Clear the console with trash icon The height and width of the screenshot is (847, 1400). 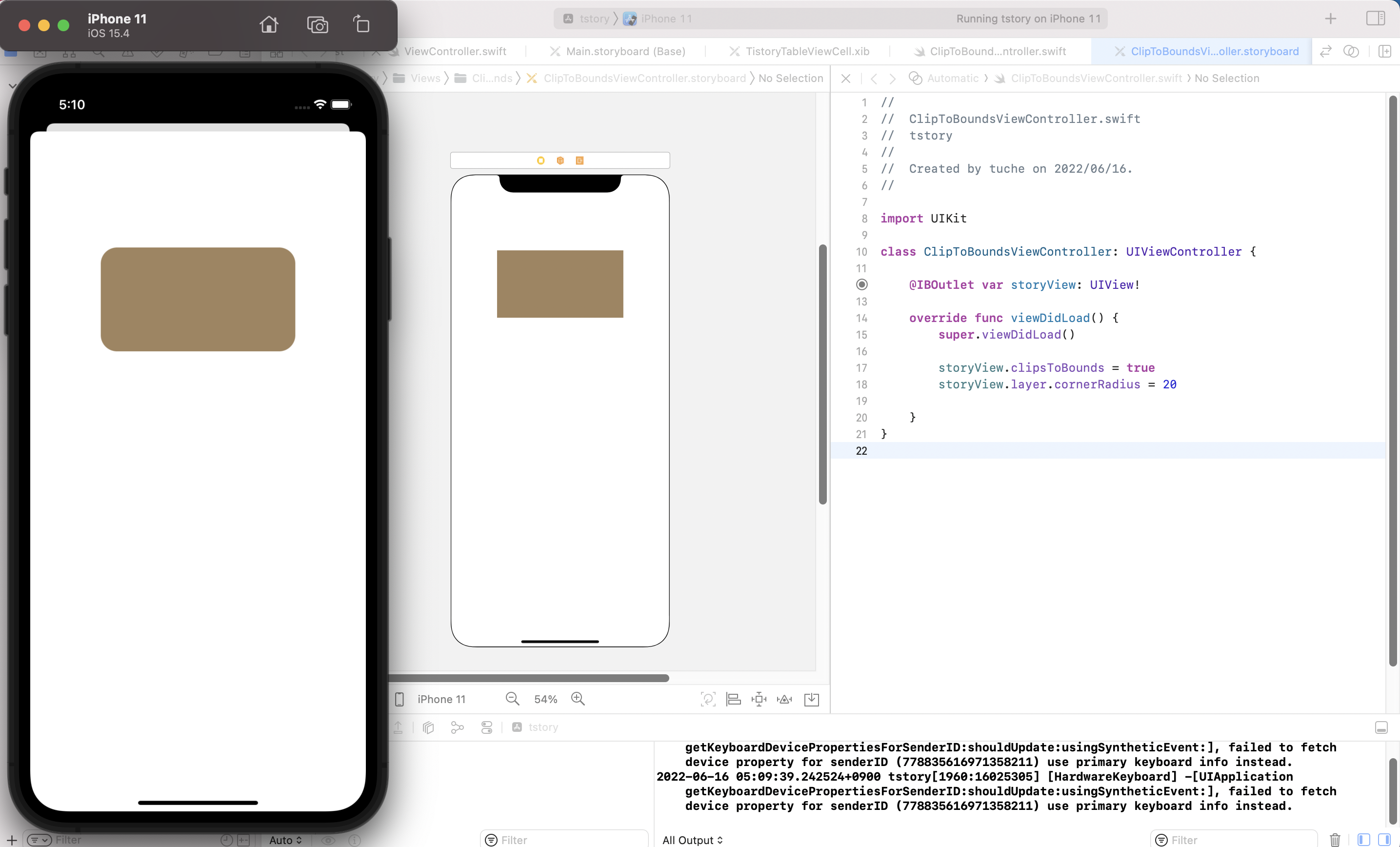pos(1335,840)
